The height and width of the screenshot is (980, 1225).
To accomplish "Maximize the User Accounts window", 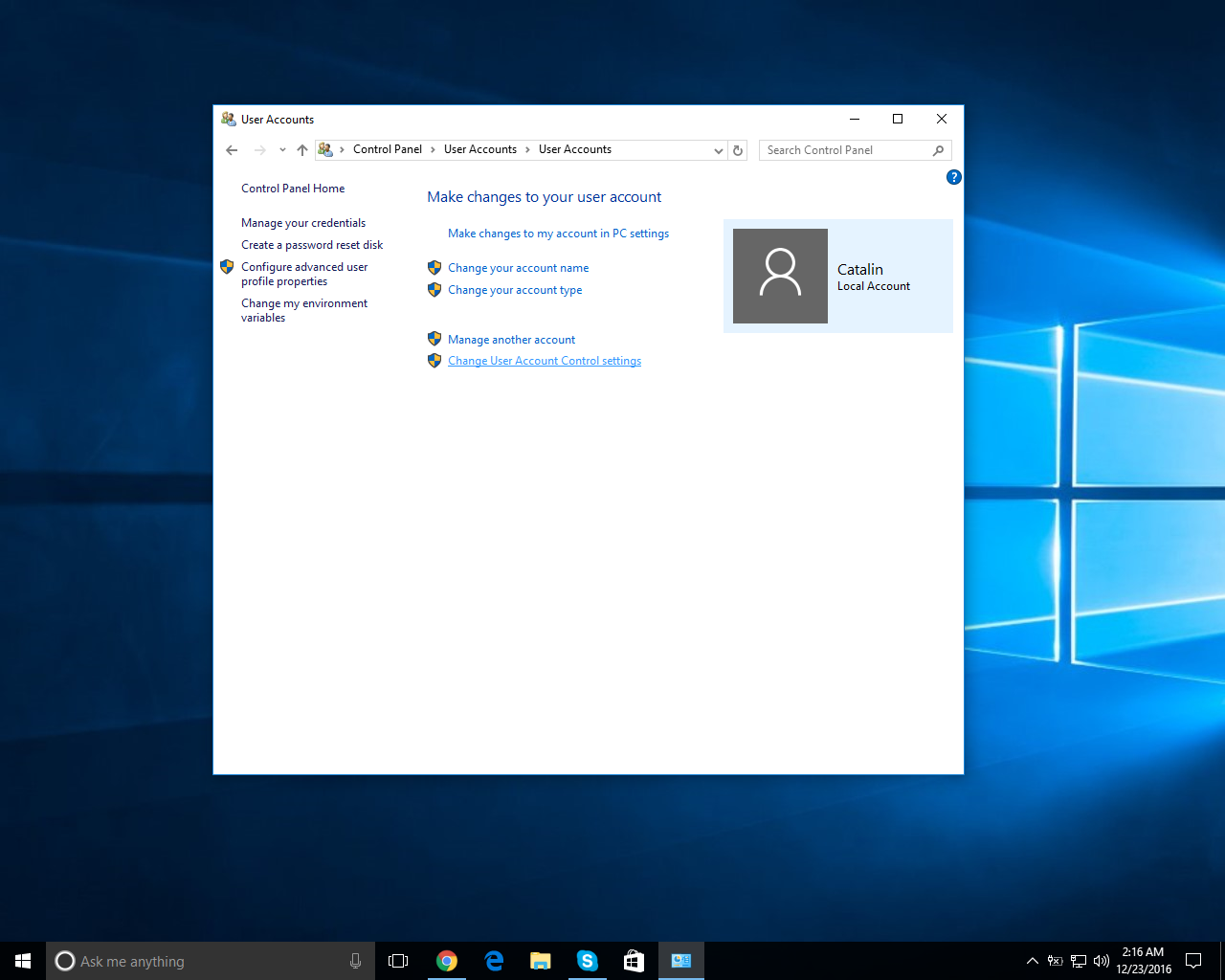I will tap(898, 119).
